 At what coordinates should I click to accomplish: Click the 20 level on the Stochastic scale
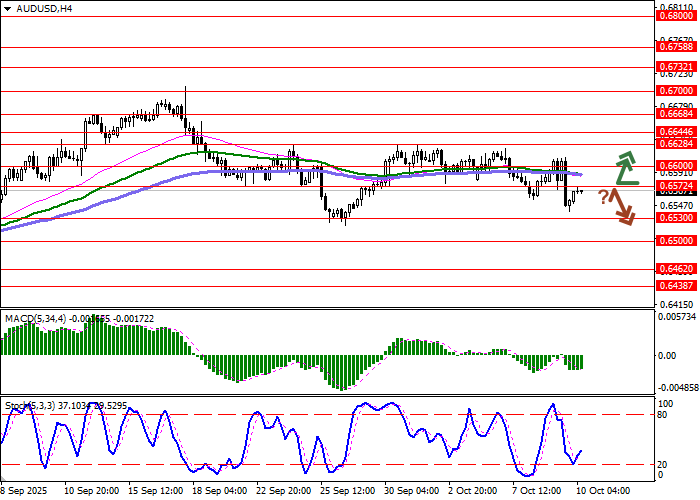[x=662, y=465]
